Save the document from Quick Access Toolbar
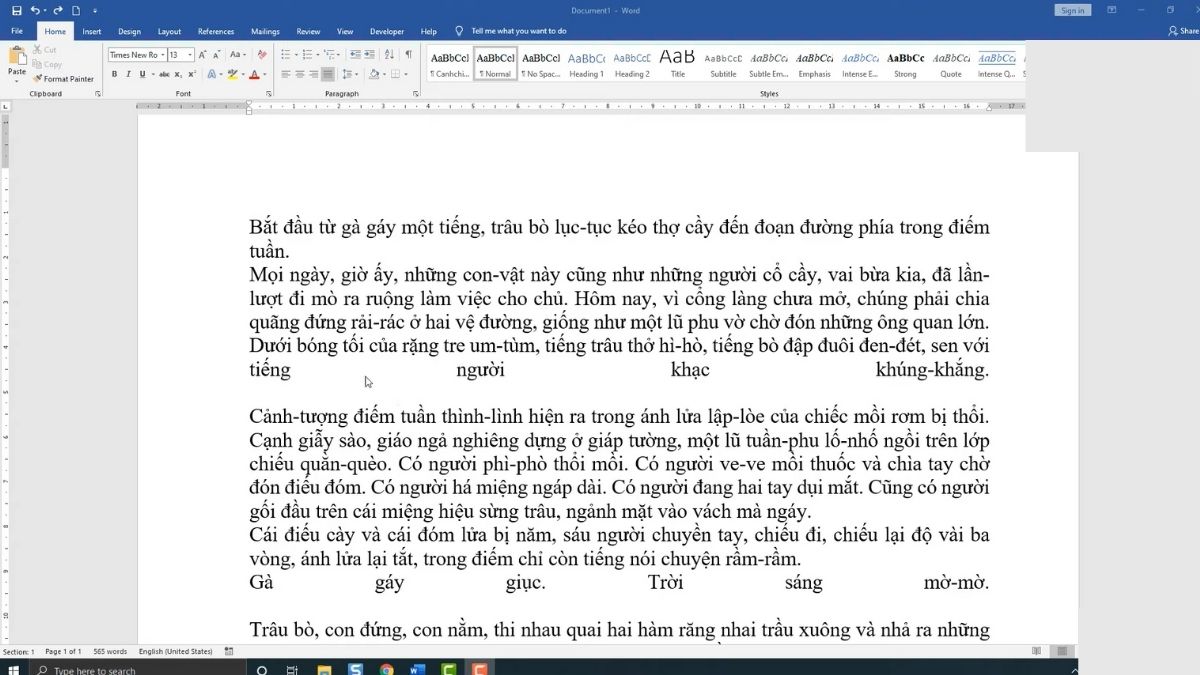The image size is (1200, 675). [16, 10]
